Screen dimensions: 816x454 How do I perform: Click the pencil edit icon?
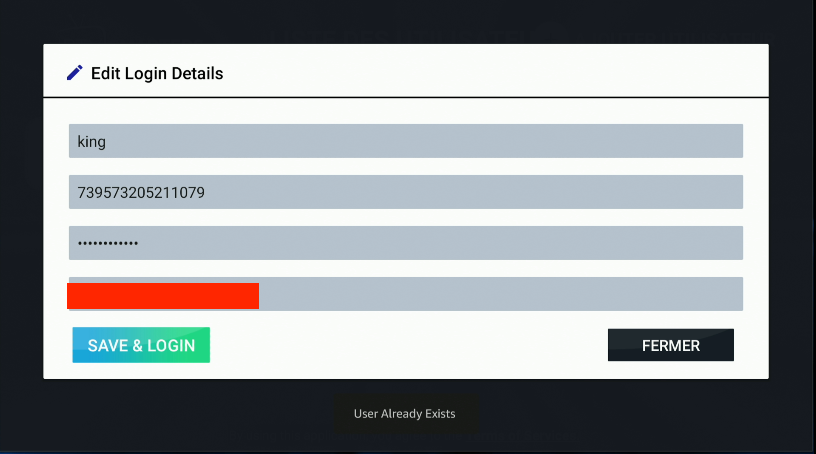[75, 73]
